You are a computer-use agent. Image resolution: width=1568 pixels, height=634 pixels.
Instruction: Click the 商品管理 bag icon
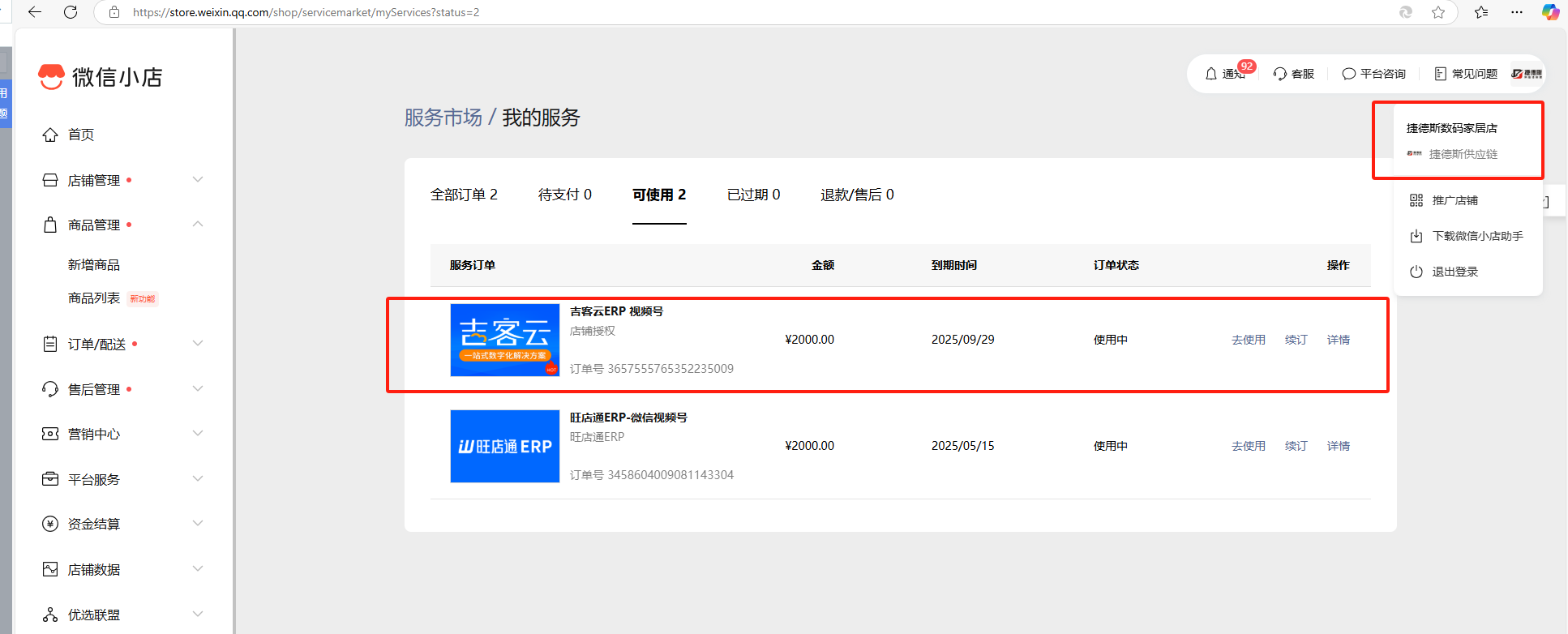(50, 225)
